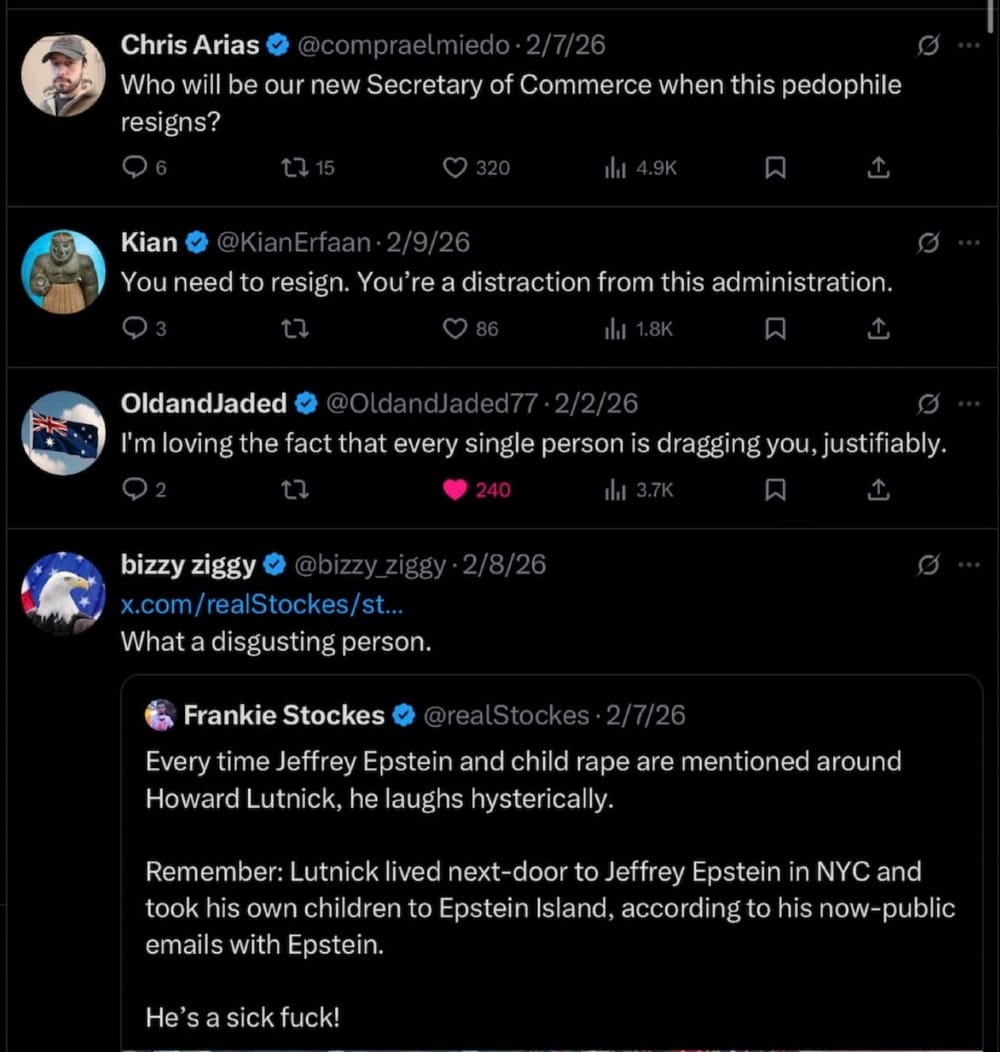Open the x.com/realStockes link

261,604
